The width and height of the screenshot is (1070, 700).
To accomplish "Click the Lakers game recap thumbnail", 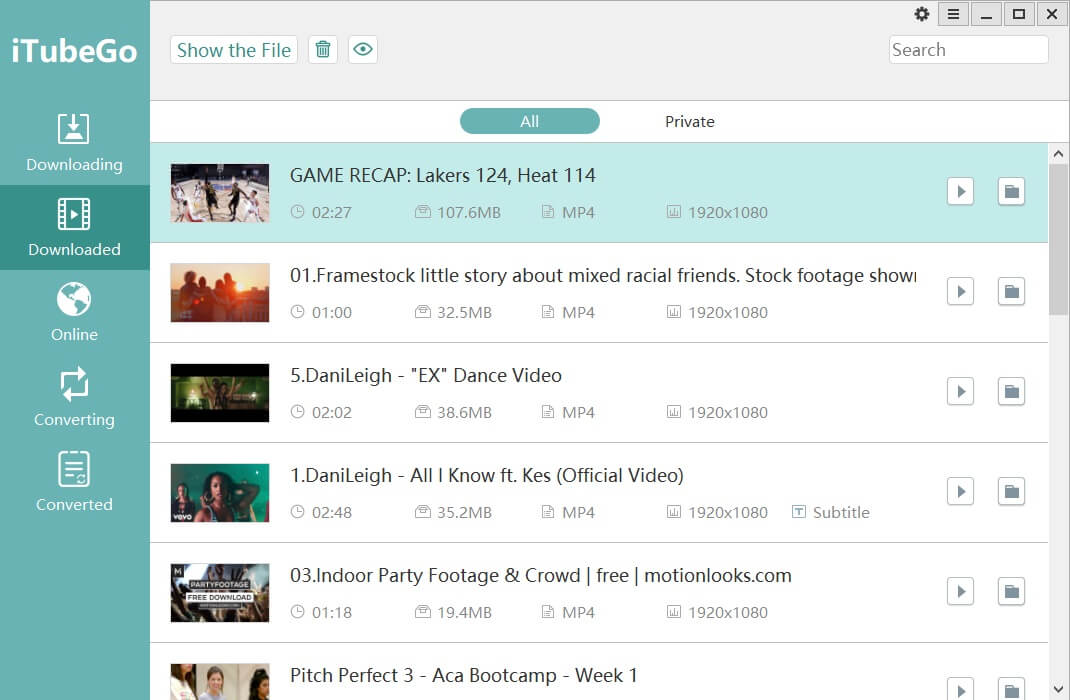I will 220,192.
